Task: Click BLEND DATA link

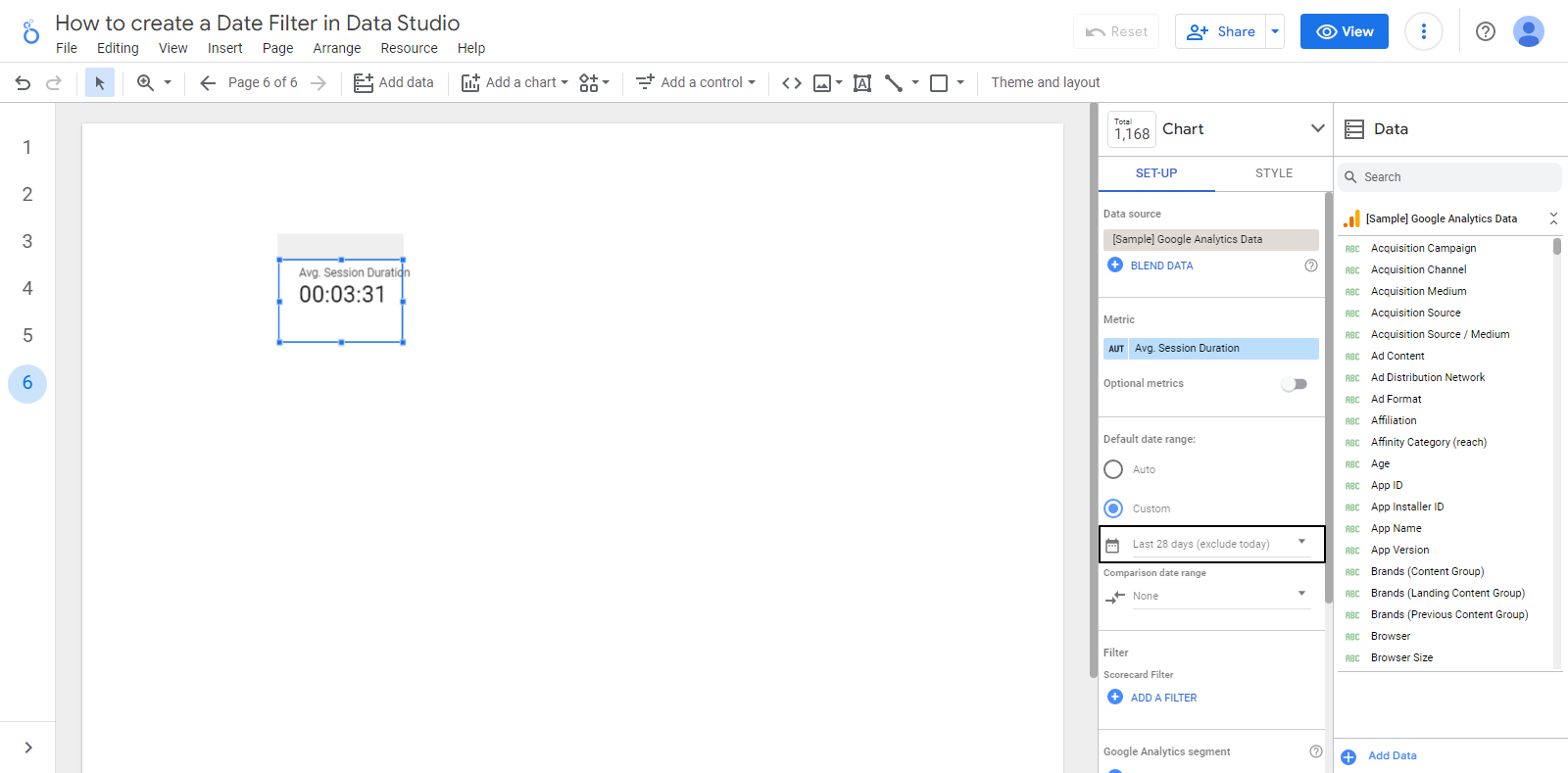Action: [1161, 266]
